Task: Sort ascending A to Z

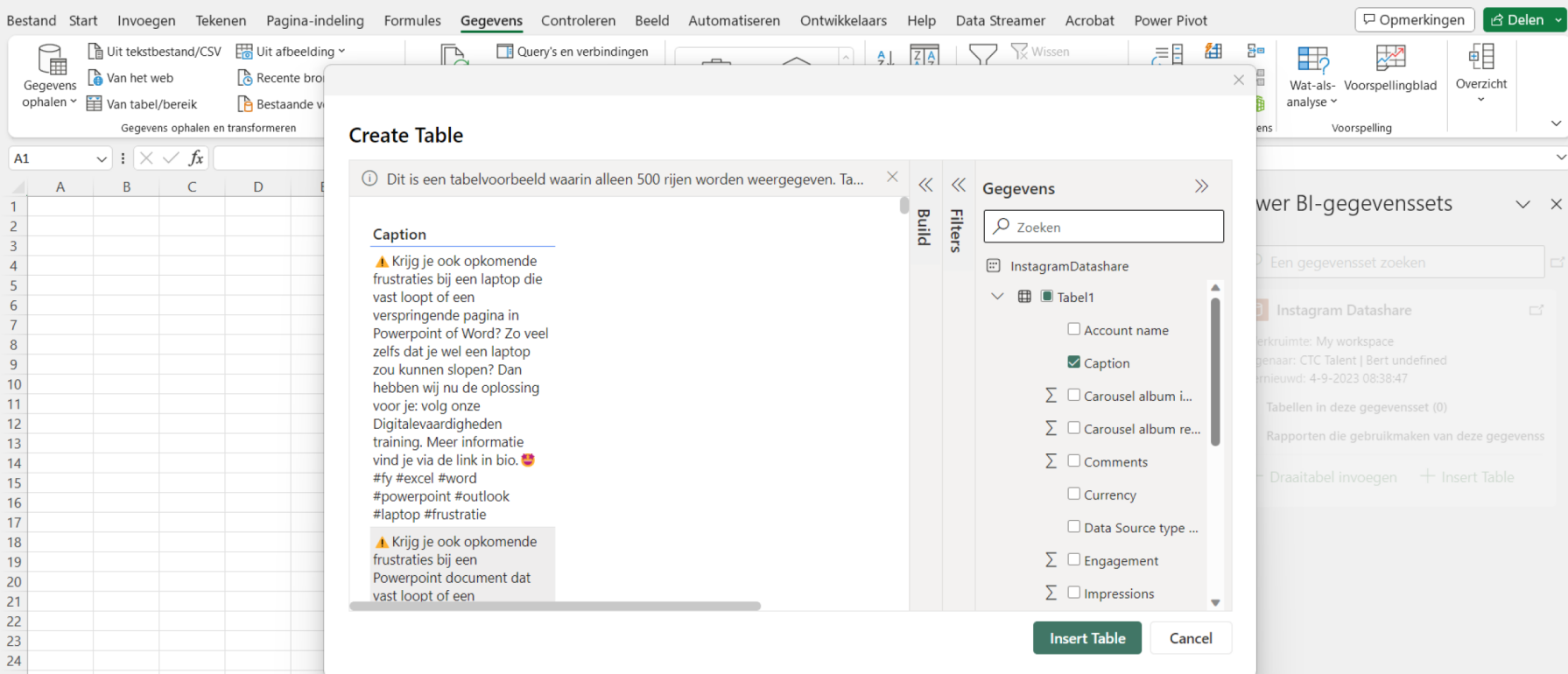Action: click(885, 56)
